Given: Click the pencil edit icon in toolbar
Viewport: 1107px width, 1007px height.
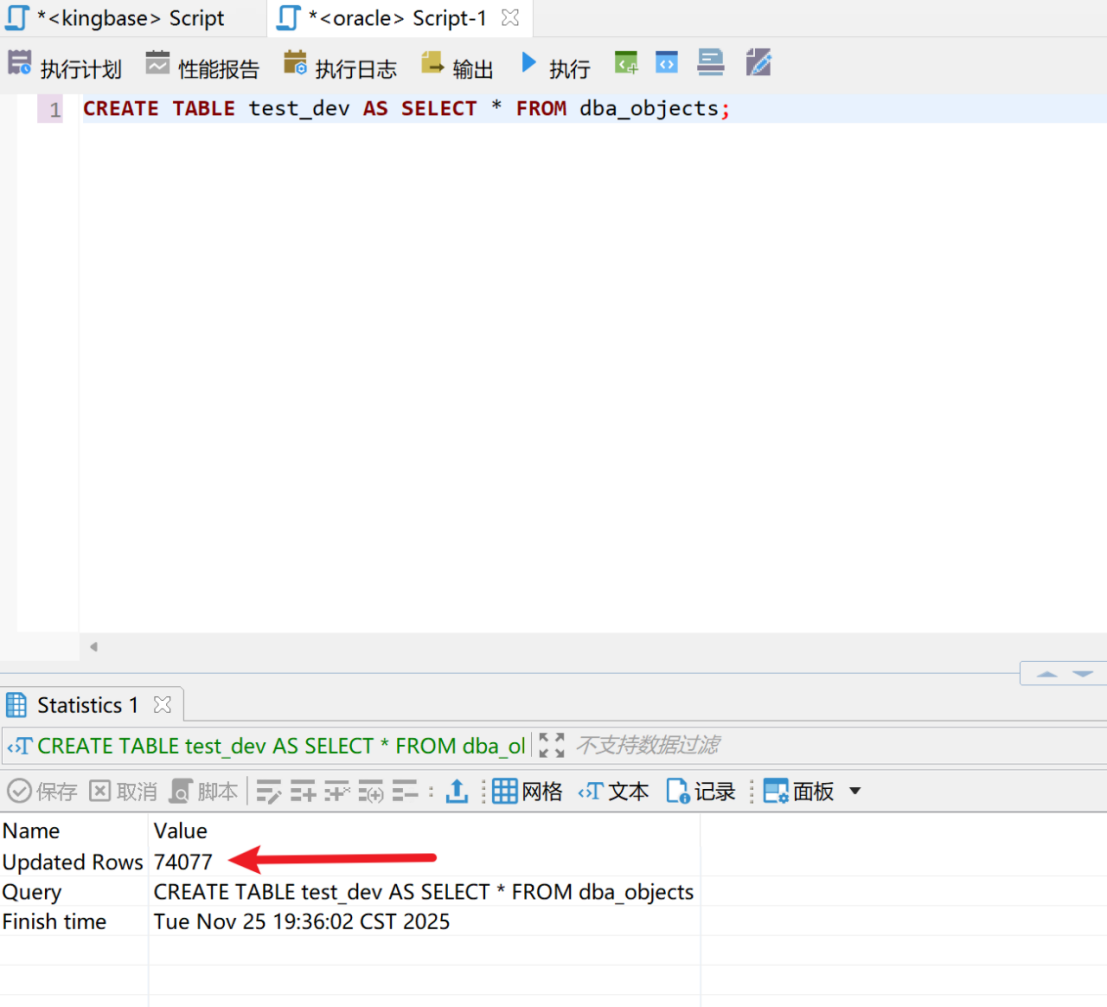Looking at the screenshot, I should point(759,63).
